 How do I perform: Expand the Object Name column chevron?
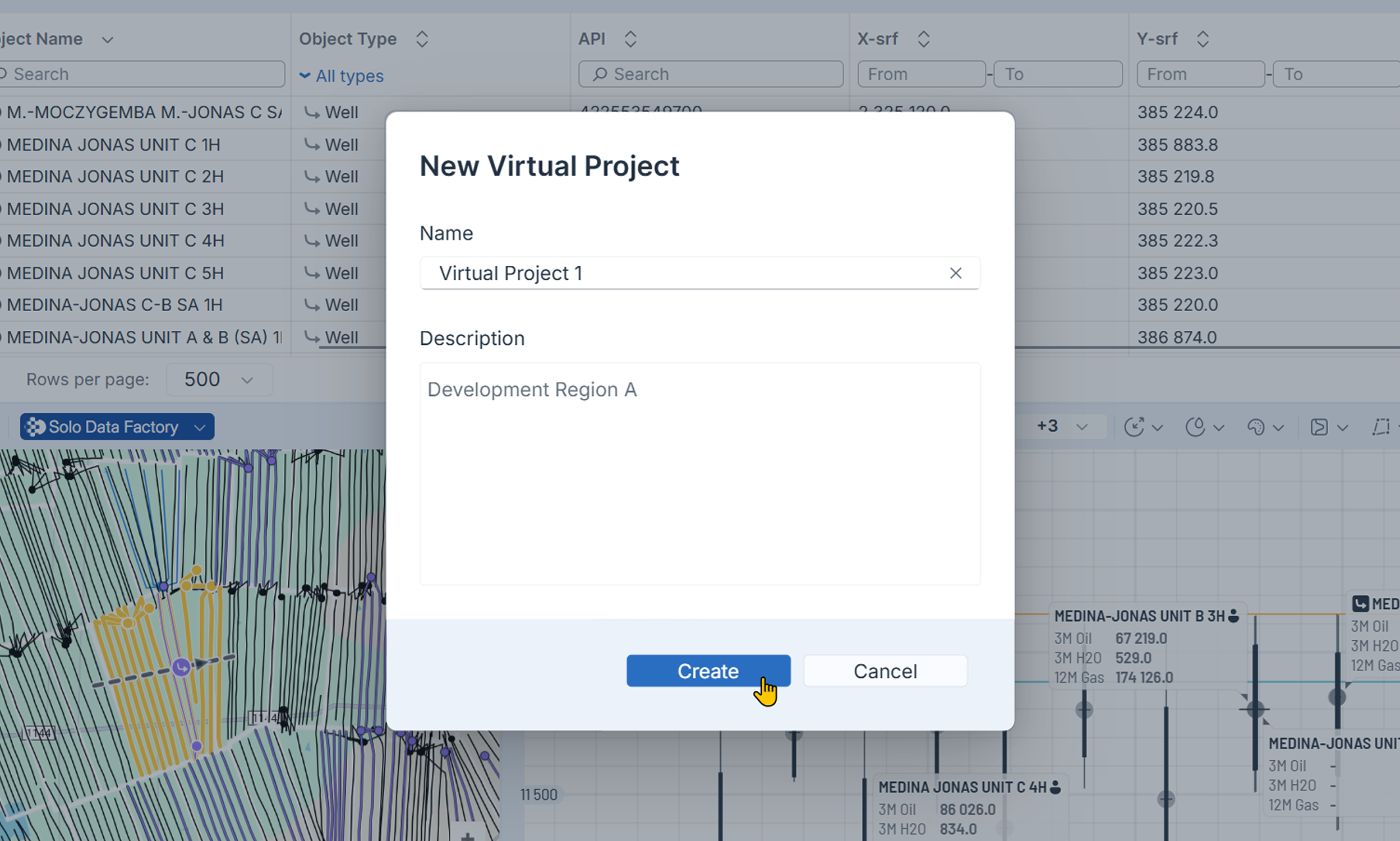click(107, 40)
